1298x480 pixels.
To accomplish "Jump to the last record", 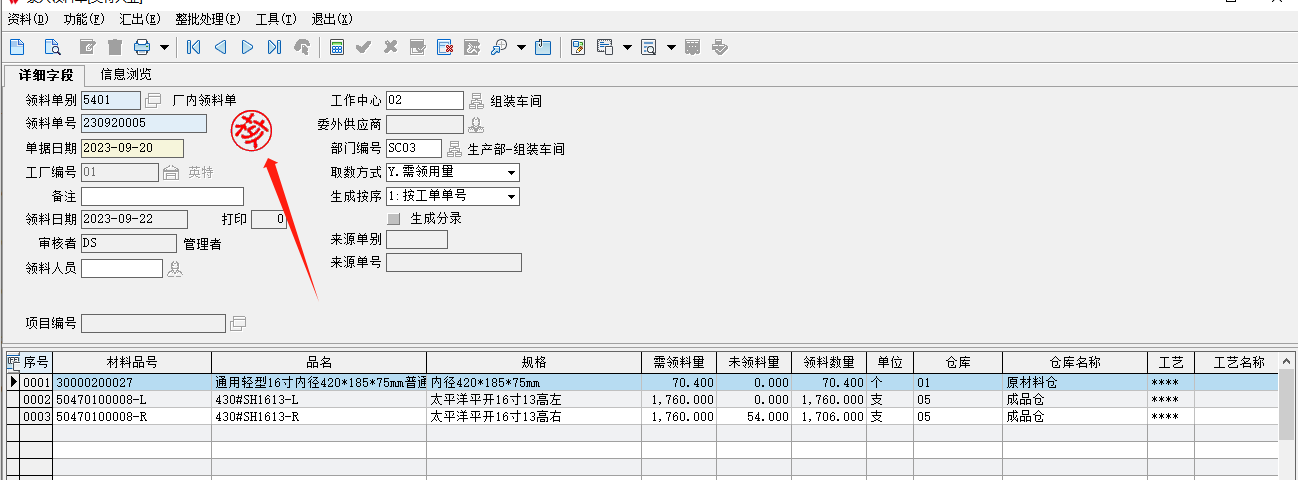I will [274, 47].
